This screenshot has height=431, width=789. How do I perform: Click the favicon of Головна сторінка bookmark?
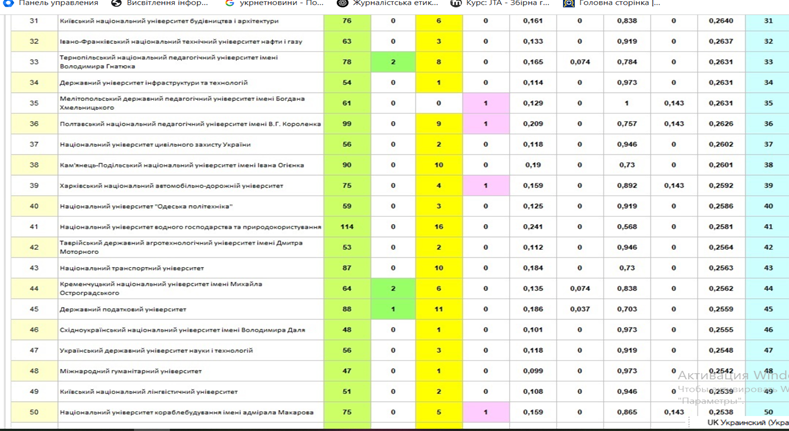click(569, 3)
